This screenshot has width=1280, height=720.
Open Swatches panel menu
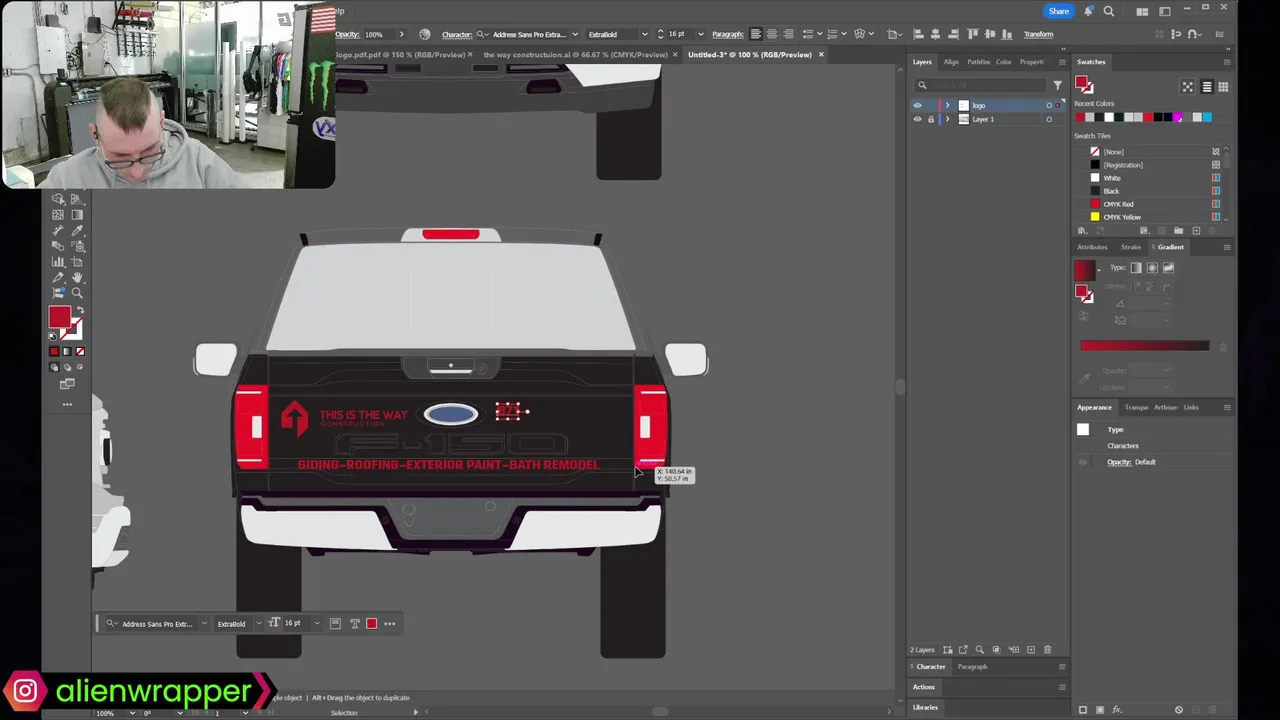click(1227, 62)
